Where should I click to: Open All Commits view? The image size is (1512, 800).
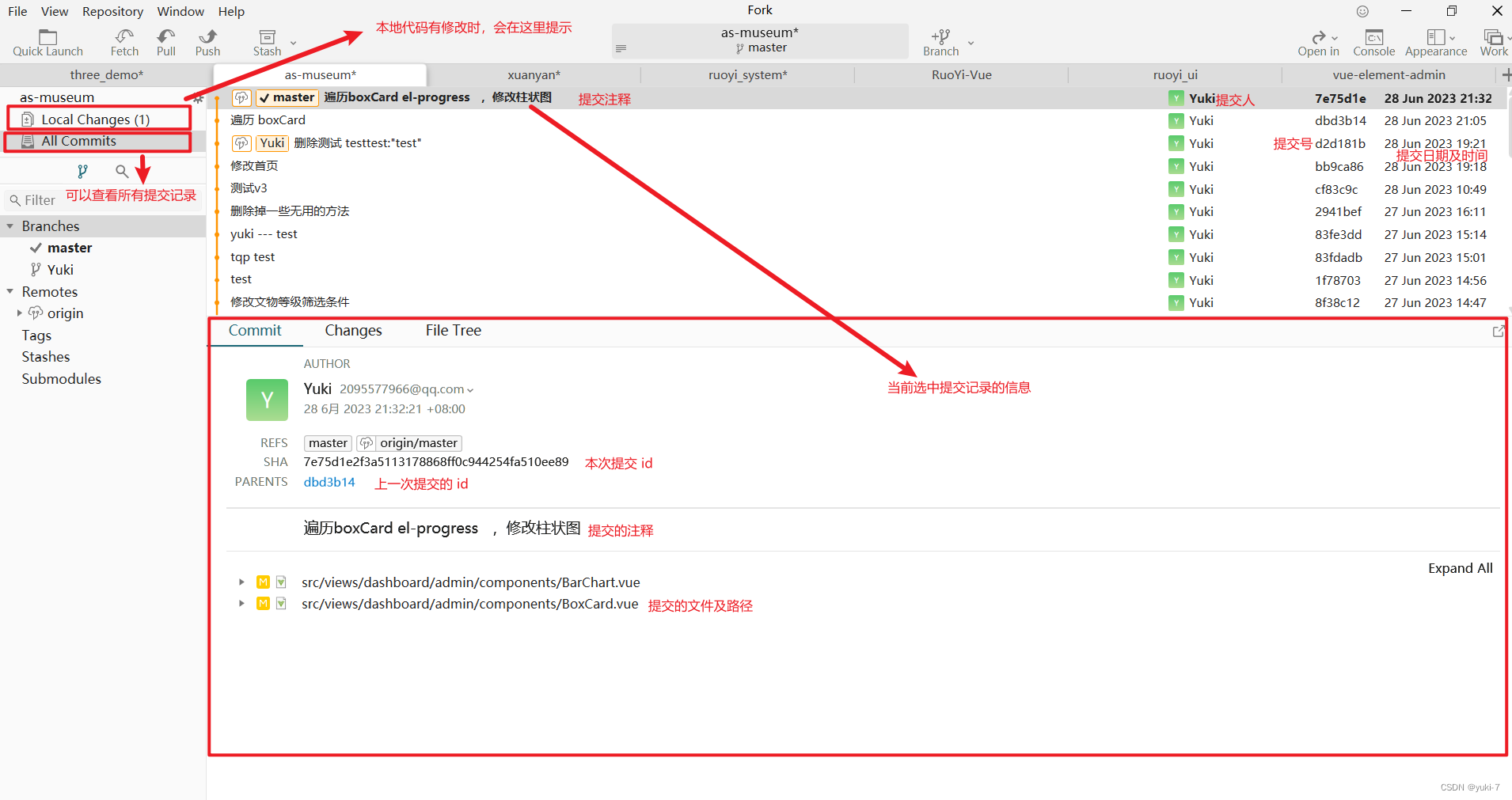(x=97, y=141)
